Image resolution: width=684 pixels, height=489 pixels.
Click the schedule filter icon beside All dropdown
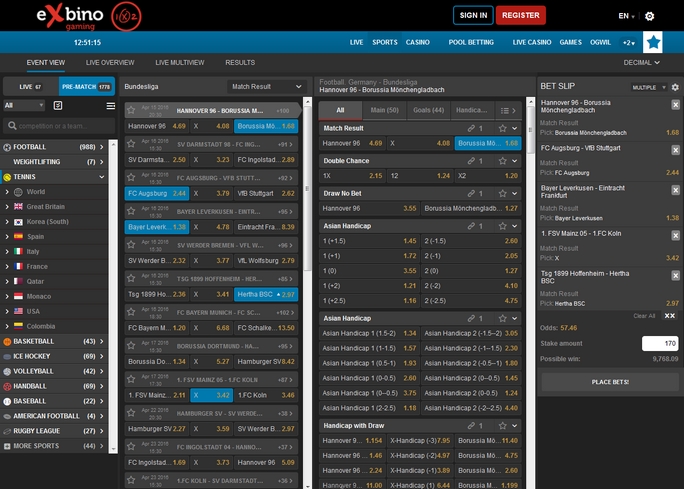tap(58, 105)
